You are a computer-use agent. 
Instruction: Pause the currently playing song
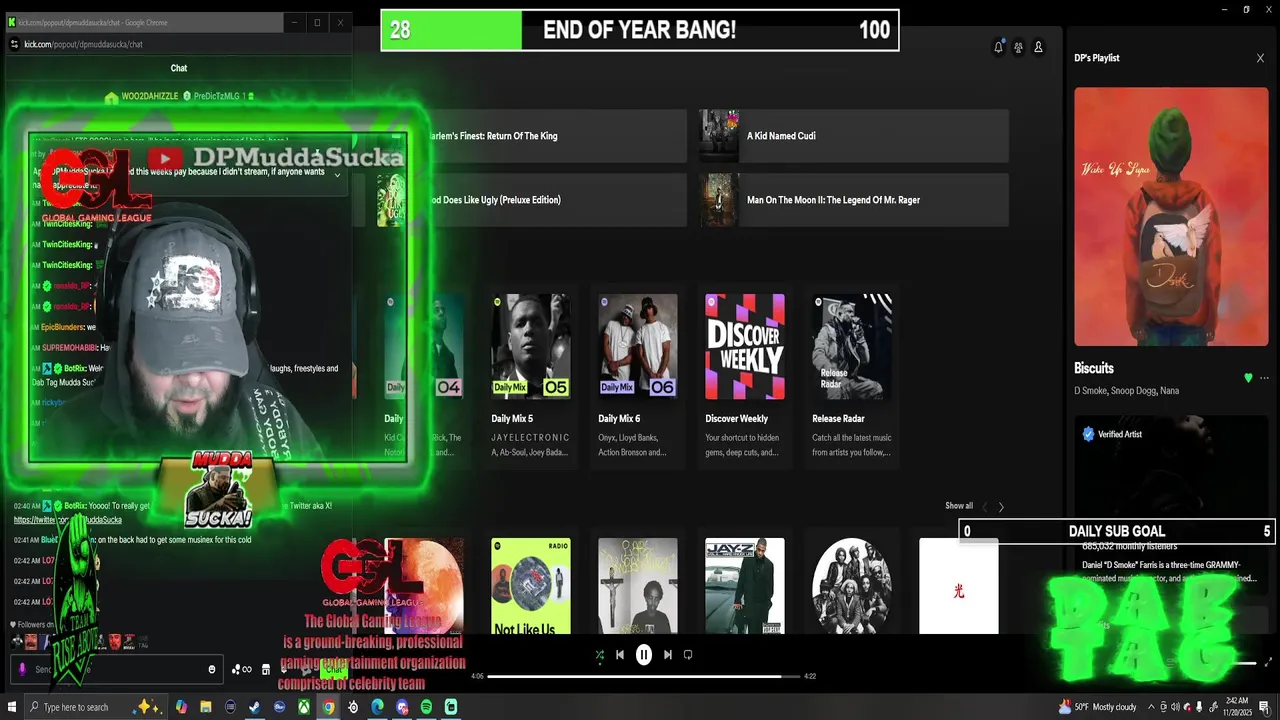[x=644, y=655]
